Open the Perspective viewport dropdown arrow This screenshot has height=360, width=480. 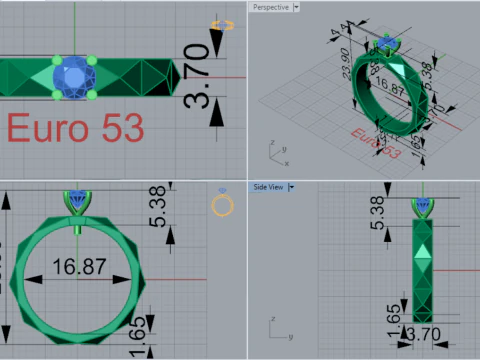296,7
